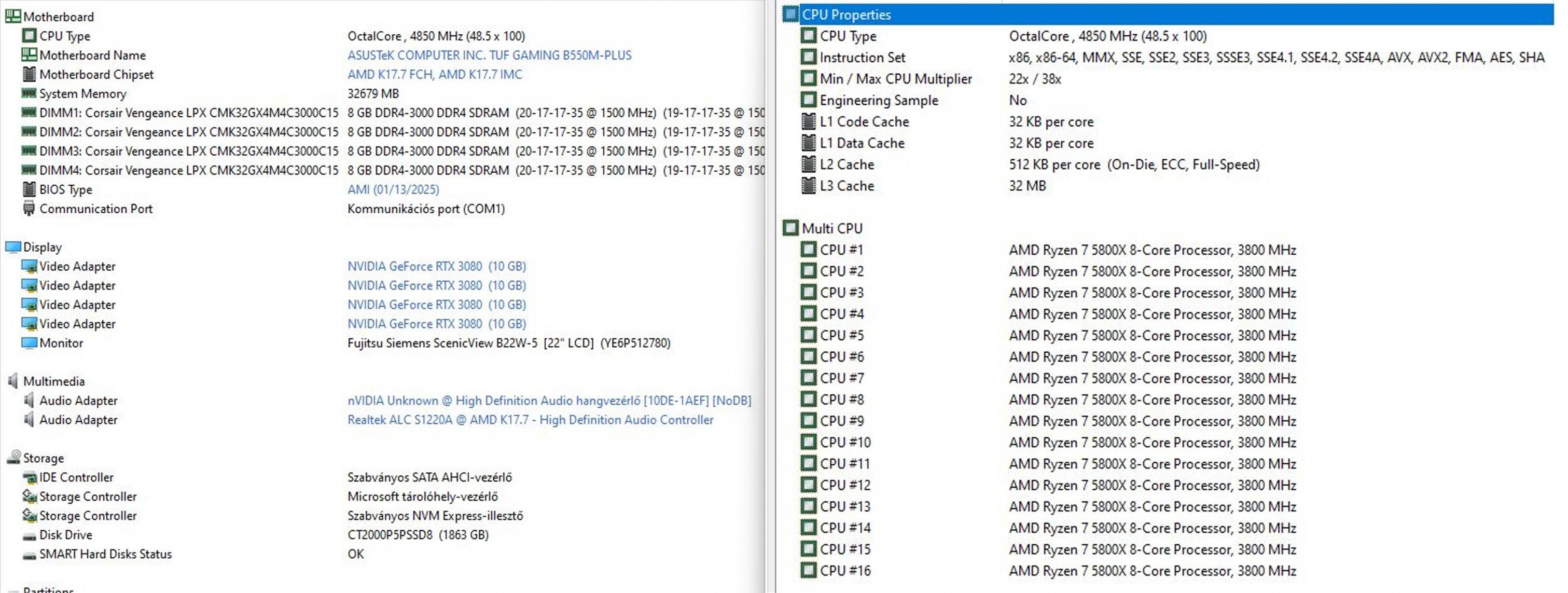This screenshot has height=593, width=1568.
Task: Click the SMART Hard Disks Status icon
Action: click(x=29, y=555)
